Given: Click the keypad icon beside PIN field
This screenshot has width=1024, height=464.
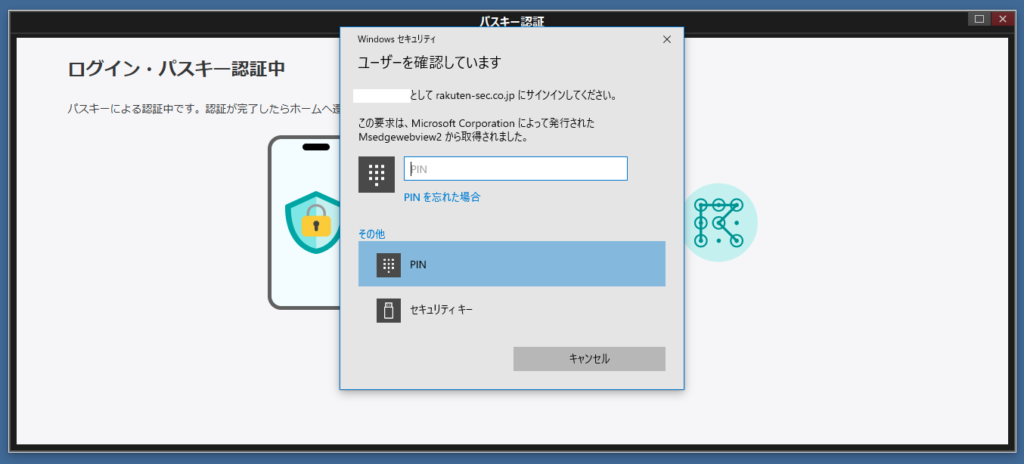Looking at the screenshot, I should pyautogui.click(x=376, y=174).
